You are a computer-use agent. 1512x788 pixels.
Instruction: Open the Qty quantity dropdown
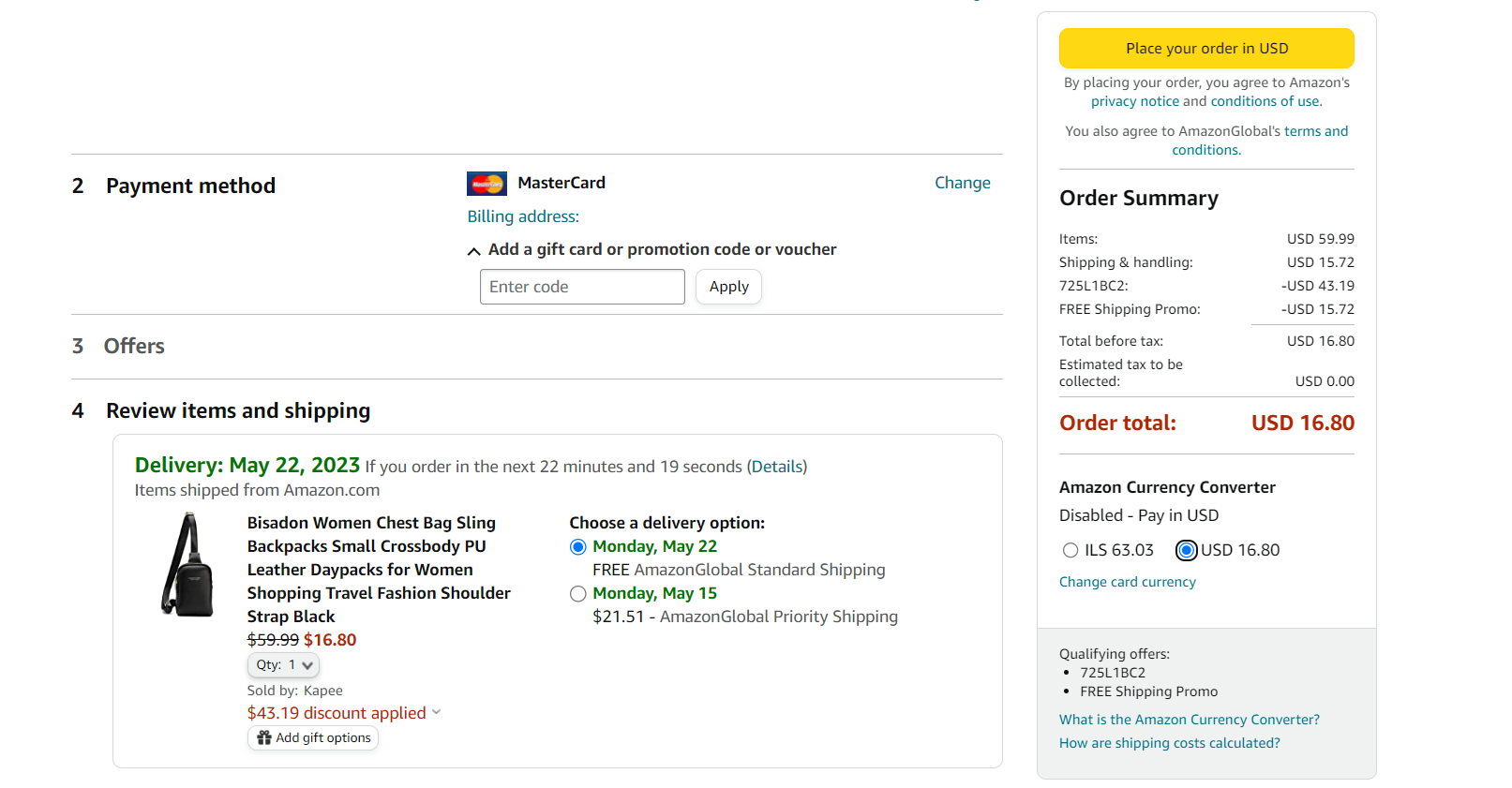click(x=283, y=665)
